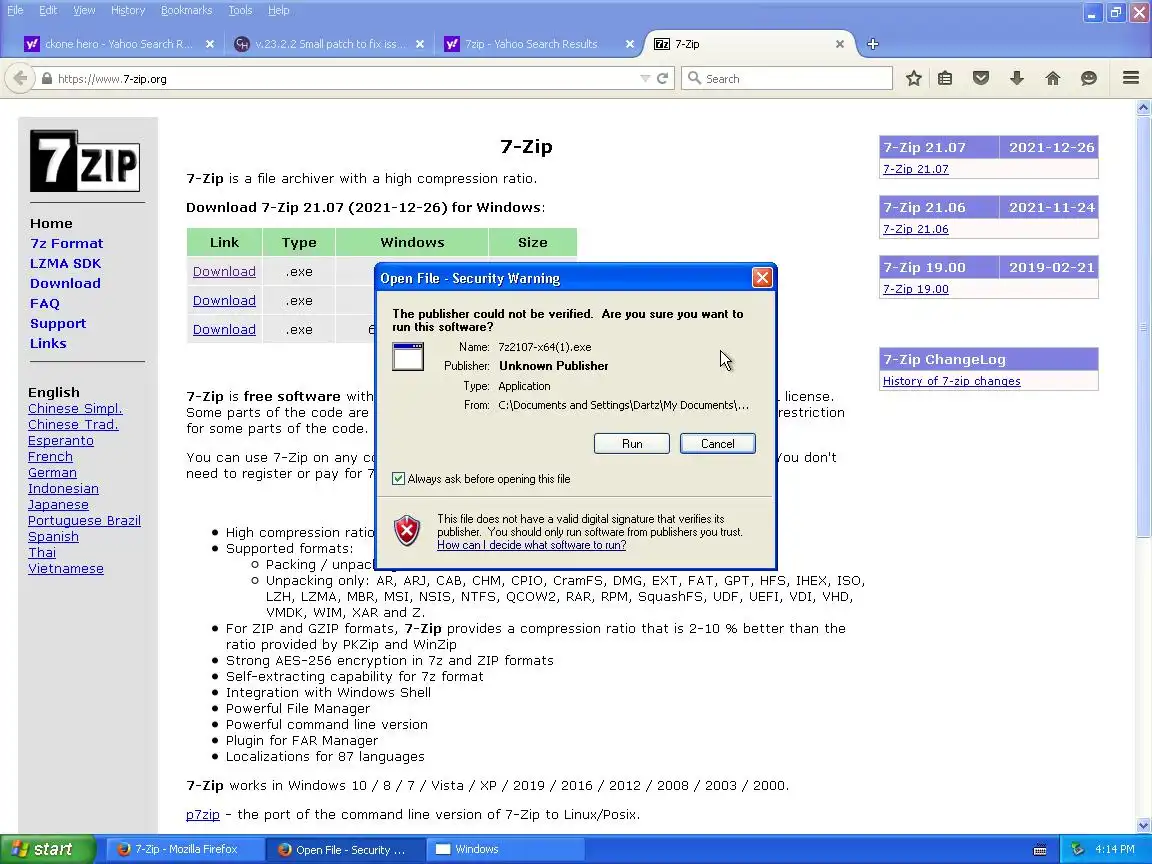The width and height of the screenshot is (1152, 864).
Task: Open the 7-Zip 19.00 news link
Action: click(x=915, y=289)
